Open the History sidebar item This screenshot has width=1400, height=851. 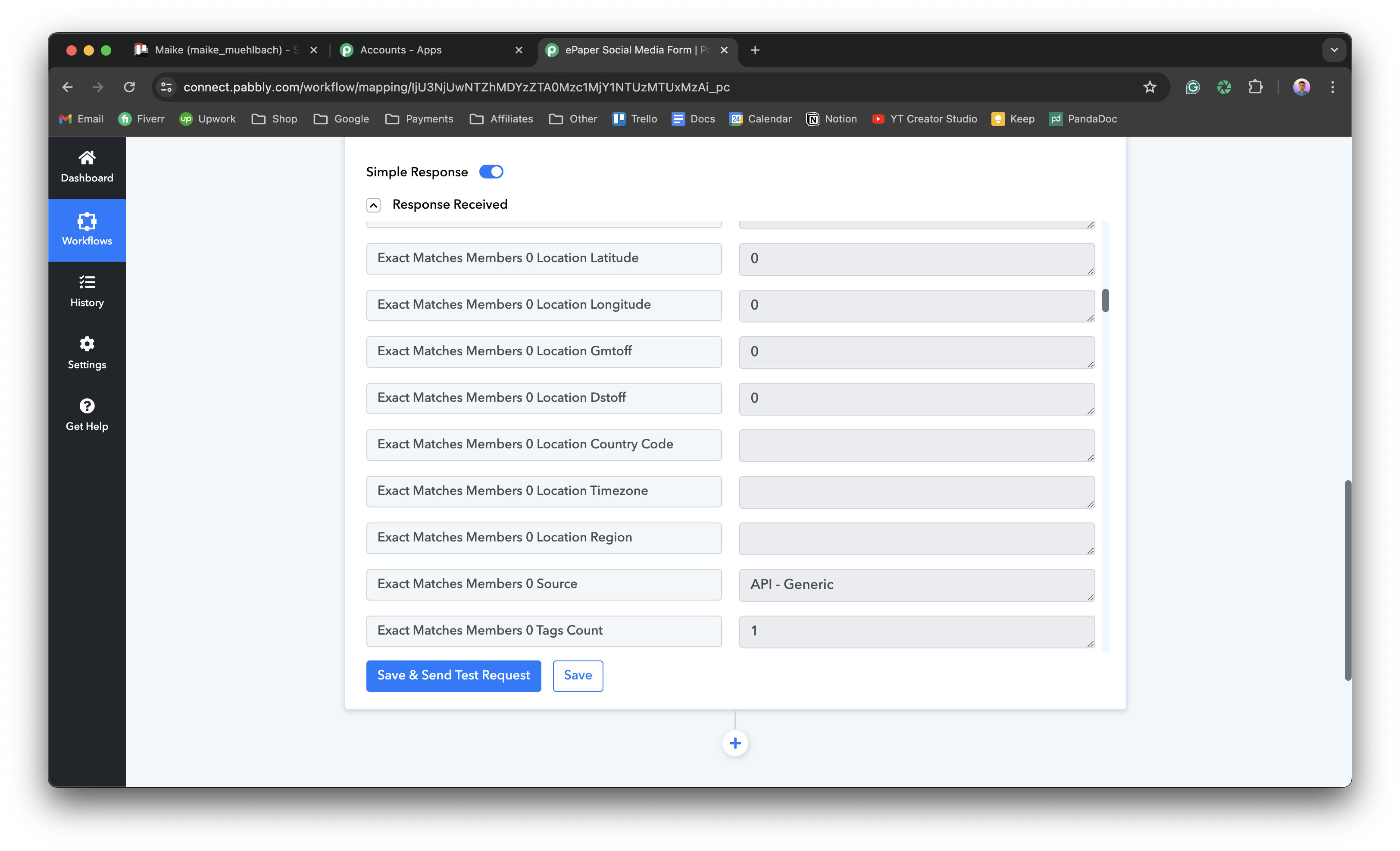click(87, 291)
